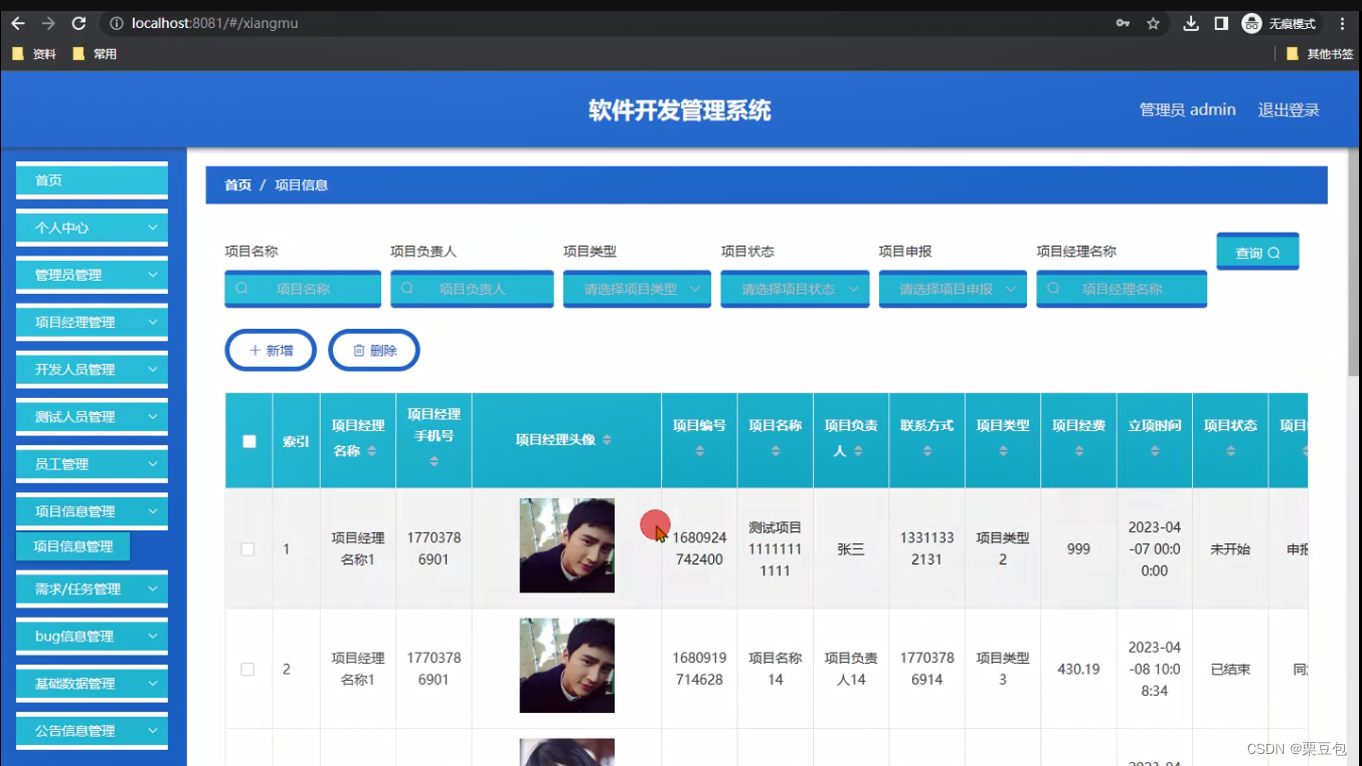Click the 删除 delete button
1362x766 pixels.
pos(374,350)
